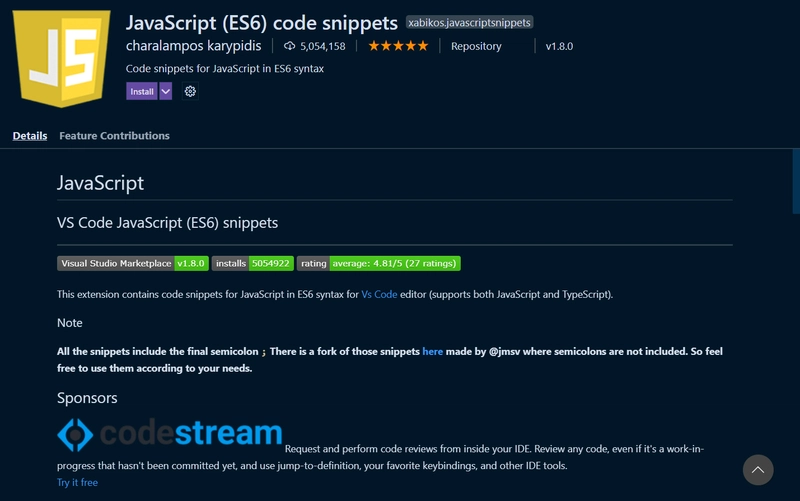Click the Visual Studio Marketplace v1.8.0 badge
800x501 pixels.
133,263
